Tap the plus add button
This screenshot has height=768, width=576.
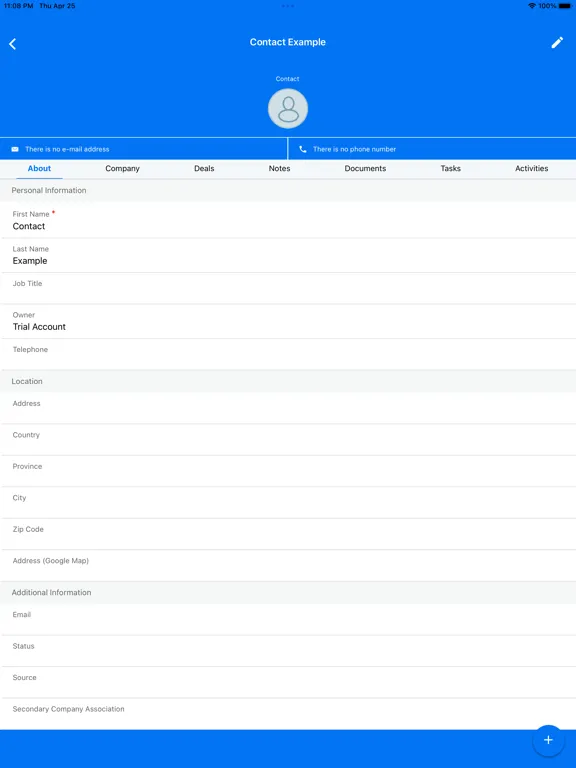pos(548,740)
